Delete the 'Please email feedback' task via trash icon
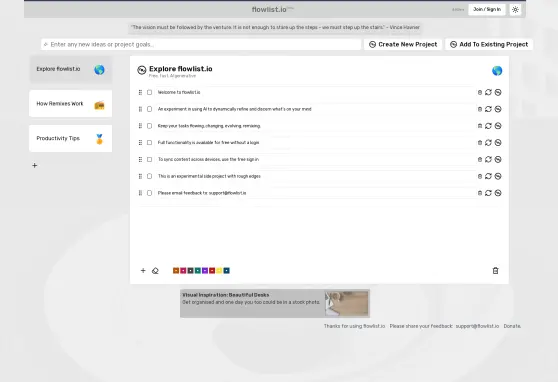Image resolution: width=558 pixels, height=382 pixels. (480, 193)
